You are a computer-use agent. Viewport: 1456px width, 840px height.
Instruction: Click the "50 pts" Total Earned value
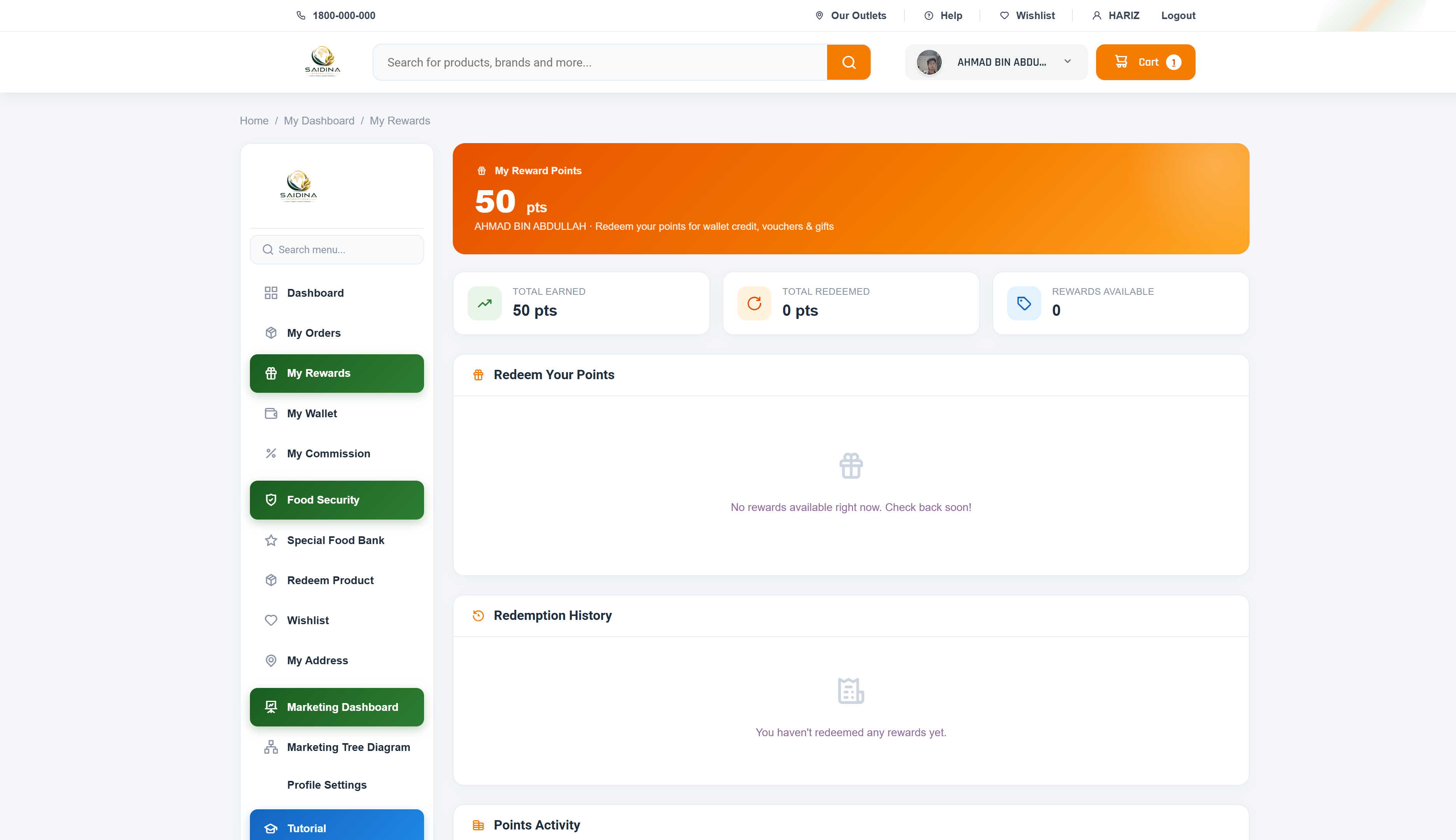[x=534, y=310]
